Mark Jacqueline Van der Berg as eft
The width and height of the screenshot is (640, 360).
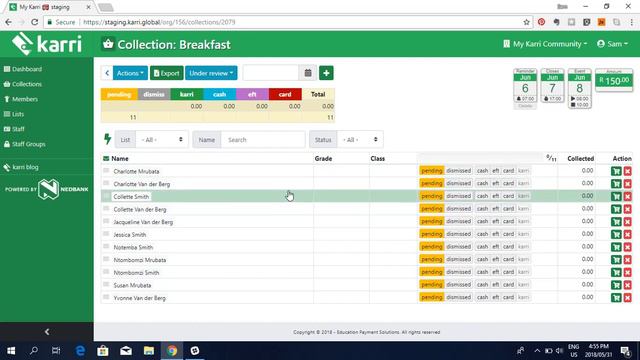(x=496, y=221)
